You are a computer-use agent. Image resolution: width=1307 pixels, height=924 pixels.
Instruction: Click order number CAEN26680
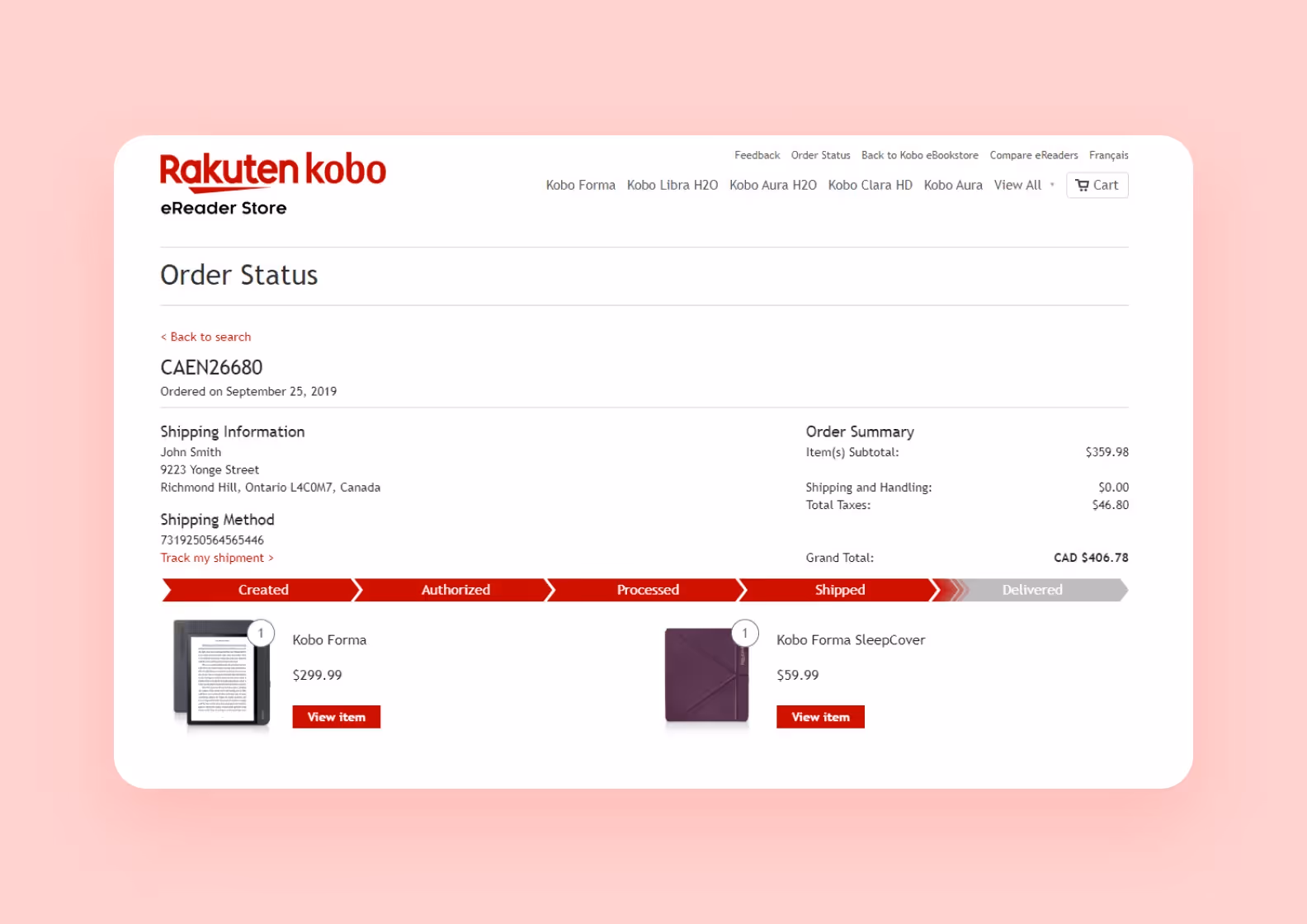[x=211, y=367]
